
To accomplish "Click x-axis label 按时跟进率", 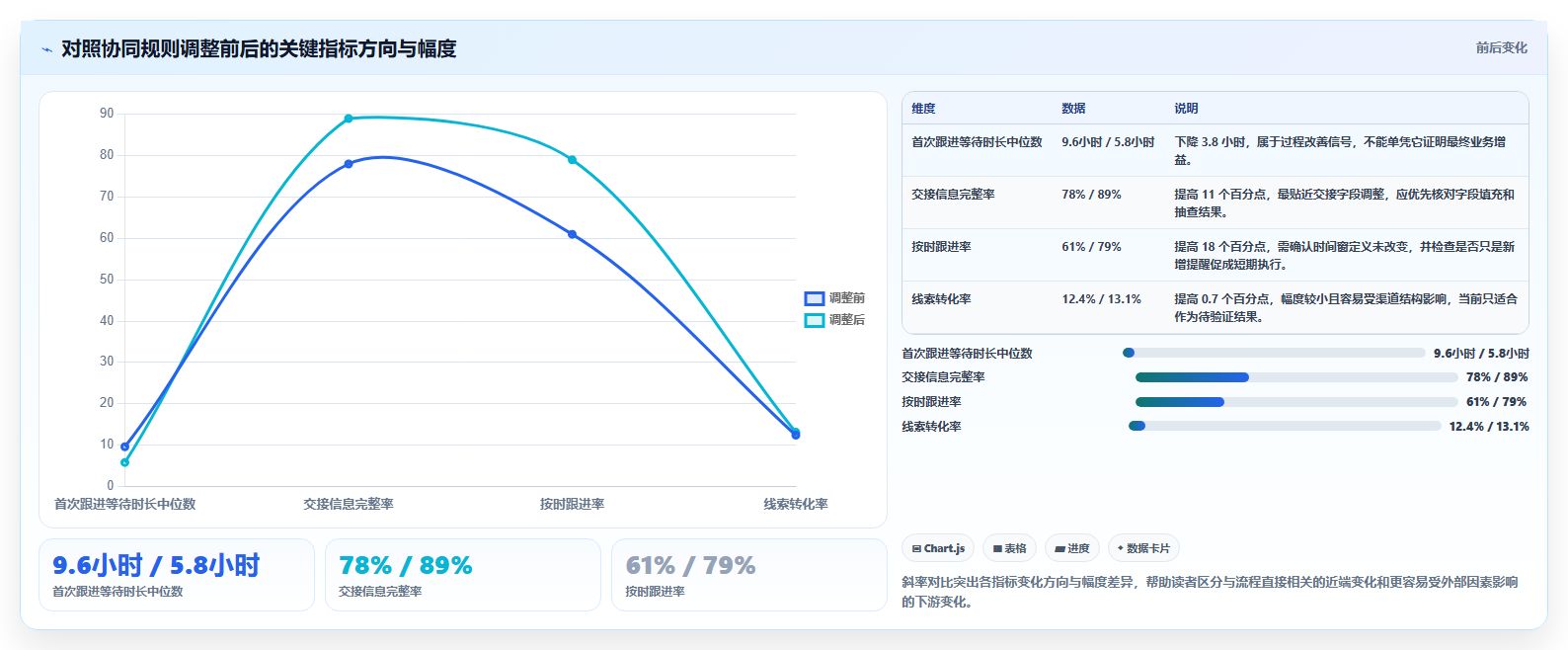I will click(x=572, y=504).
